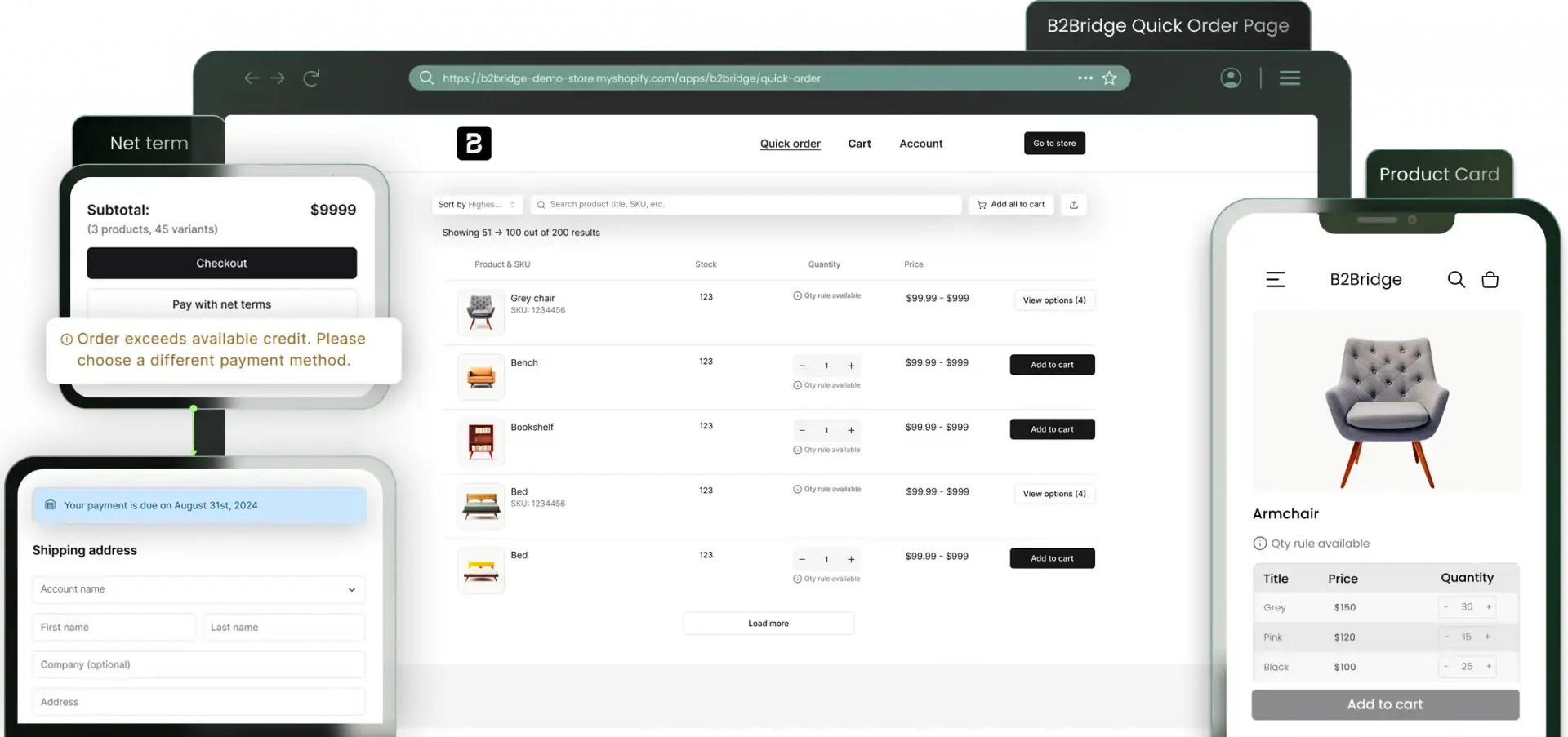Click info icon beside Armchair Qty rule available

[x=1260, y=544]
